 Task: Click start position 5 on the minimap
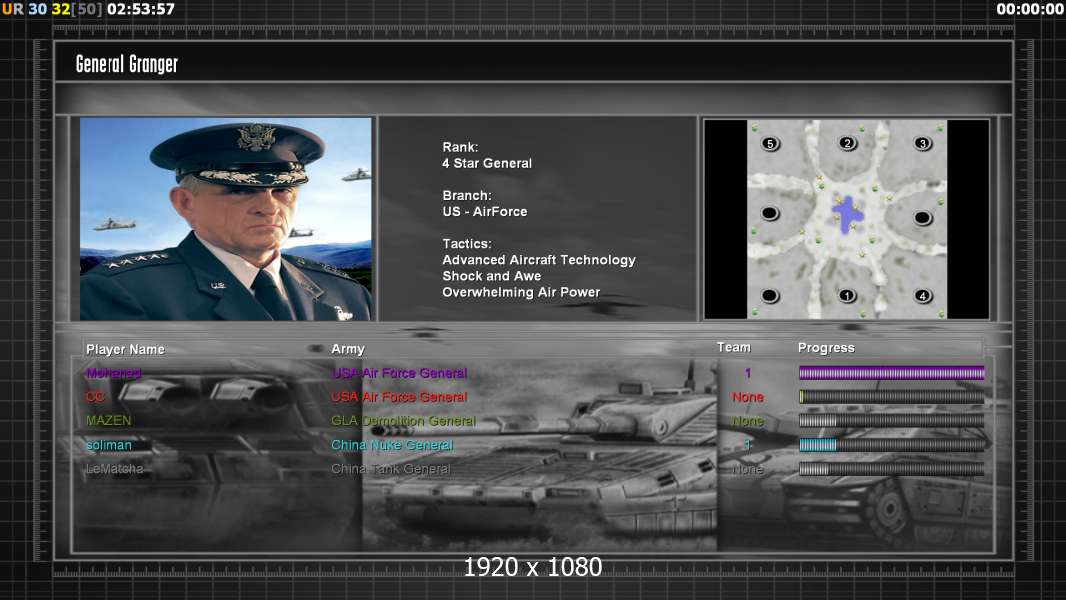point(770,143)
